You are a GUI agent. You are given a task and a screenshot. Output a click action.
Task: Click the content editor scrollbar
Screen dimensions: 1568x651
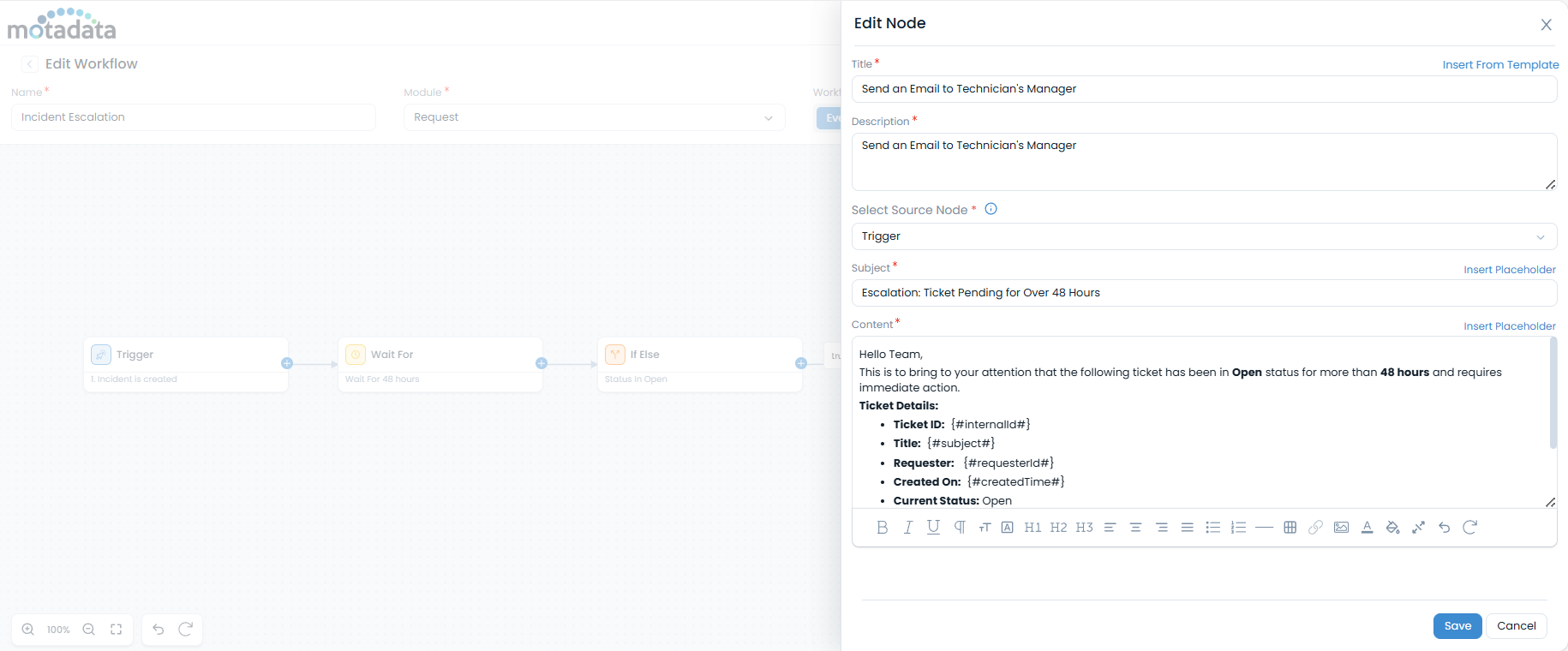[1553, 393]
